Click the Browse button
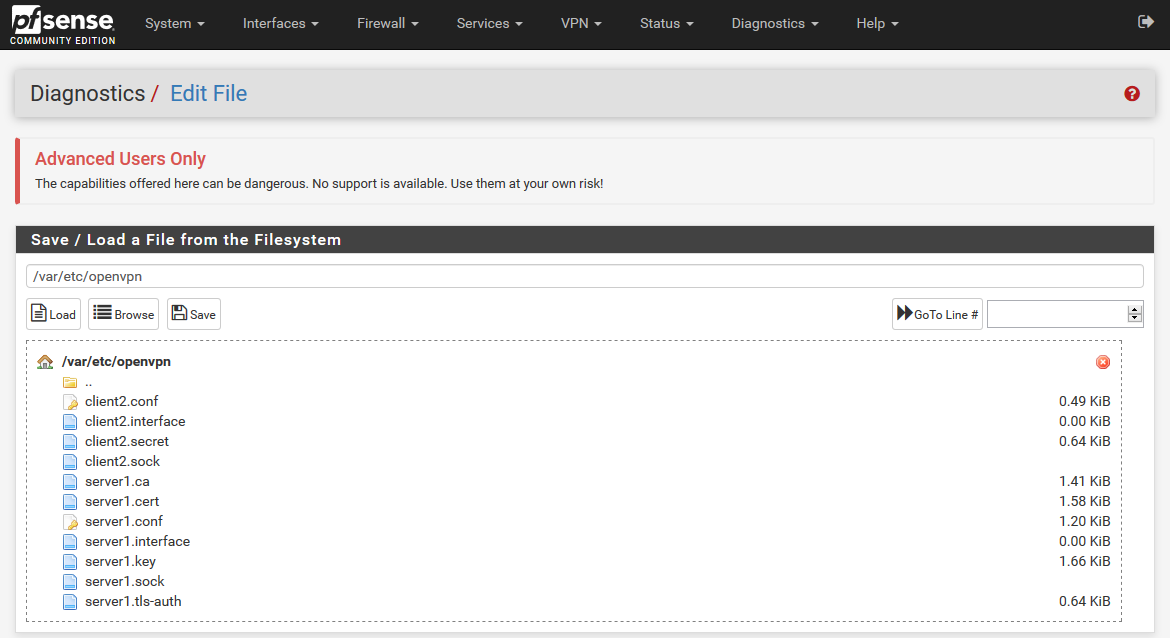1170x638 pixels. point(124,314)
